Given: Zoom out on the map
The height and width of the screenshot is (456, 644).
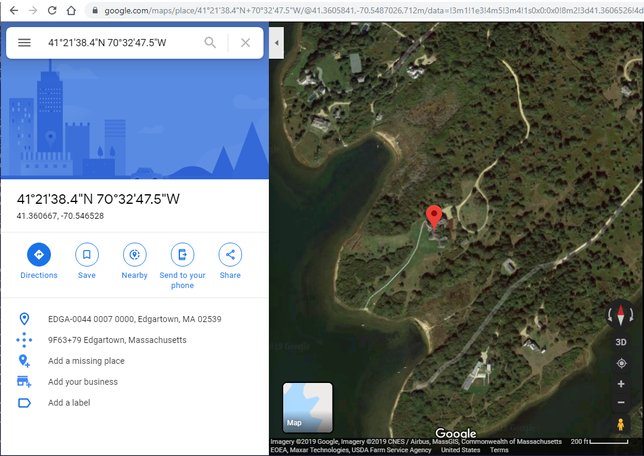Looking at the screenshot, I should pyautogui.click(x=621, y=402).
